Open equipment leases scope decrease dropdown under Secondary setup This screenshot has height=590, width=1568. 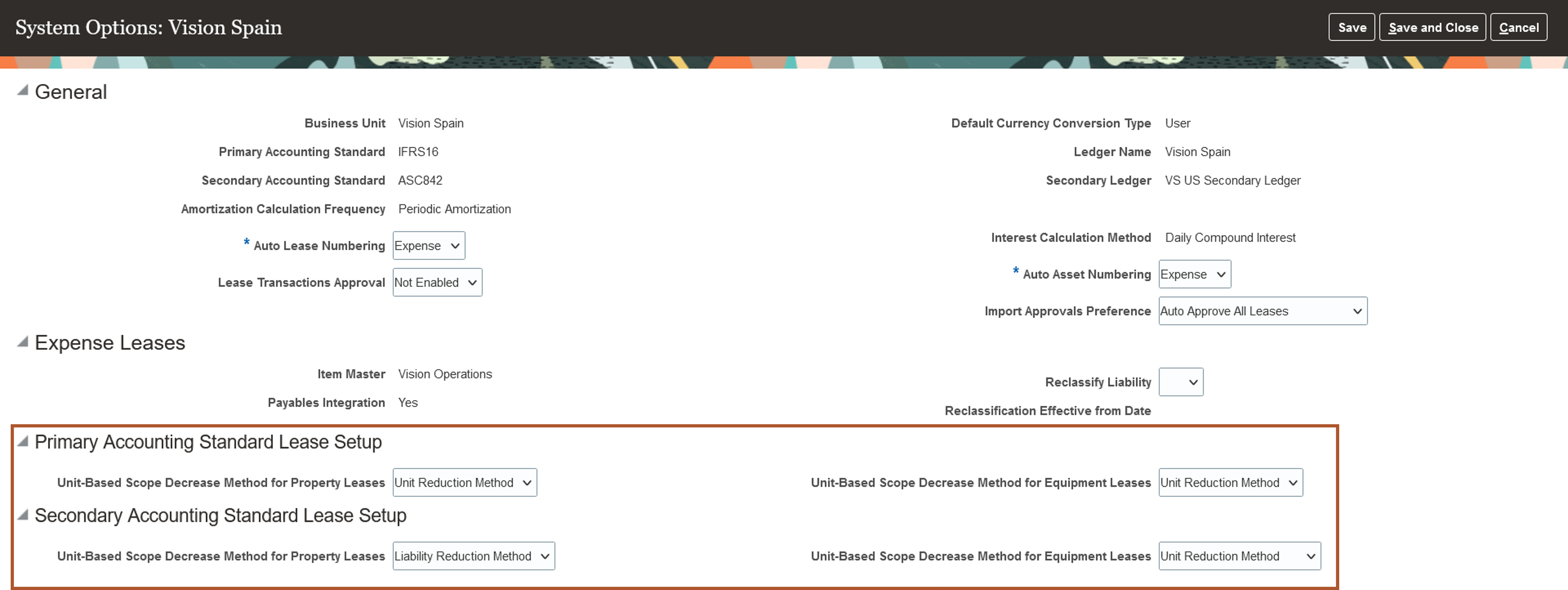tap(1239, 556)
